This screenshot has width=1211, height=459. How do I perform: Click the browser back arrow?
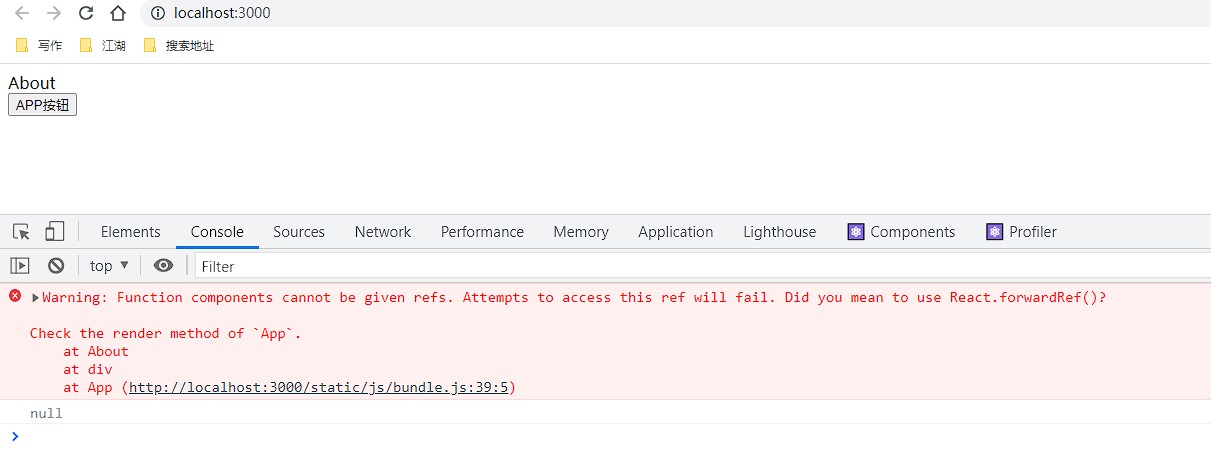coord(22,13)
